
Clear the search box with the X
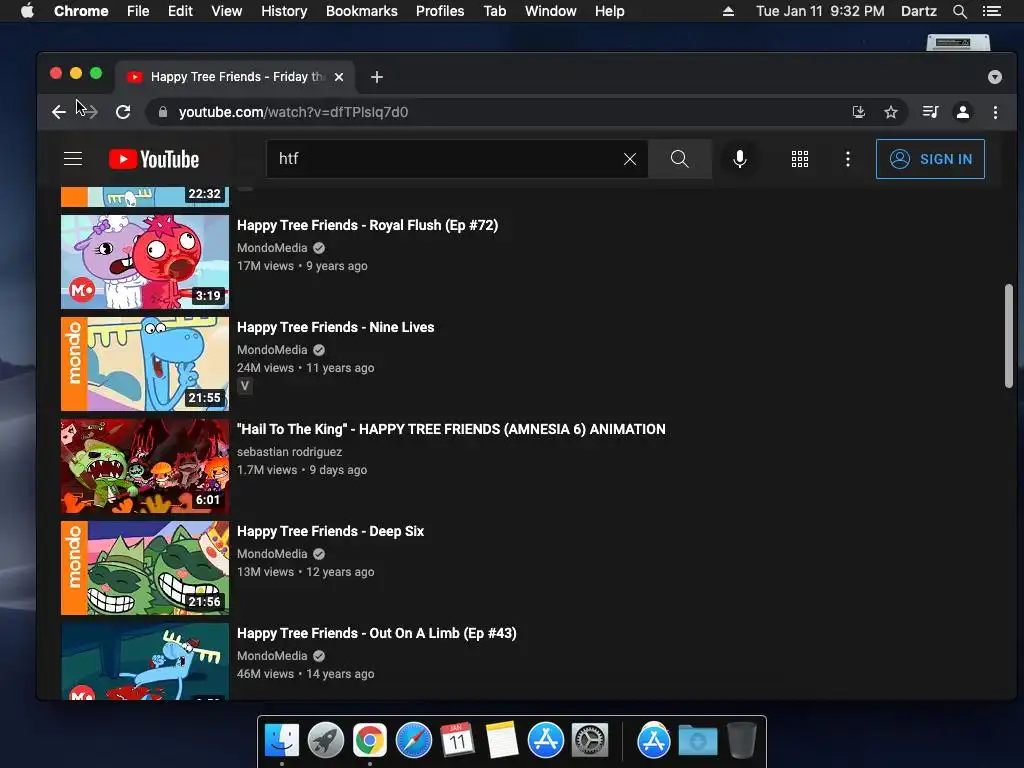pyautogui.click(x=630, y=159)
